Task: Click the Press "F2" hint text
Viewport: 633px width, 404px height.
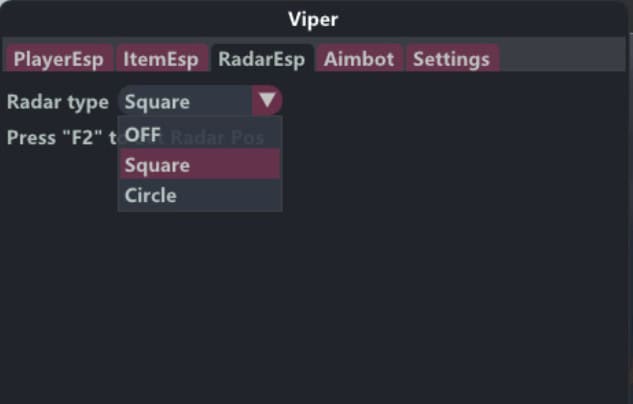Action: [x=57, y=138]
